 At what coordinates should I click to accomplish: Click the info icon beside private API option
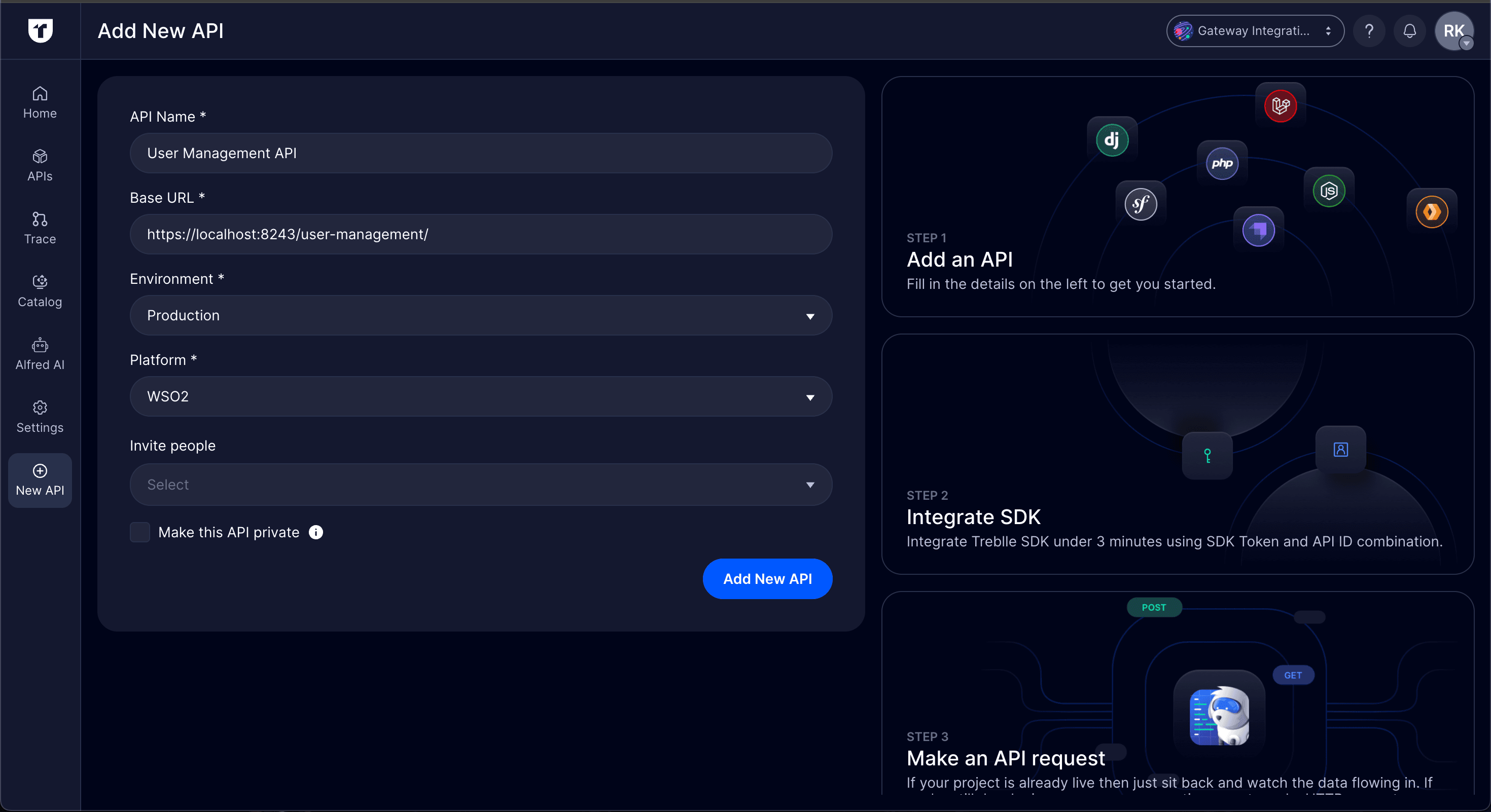[315, 532]
